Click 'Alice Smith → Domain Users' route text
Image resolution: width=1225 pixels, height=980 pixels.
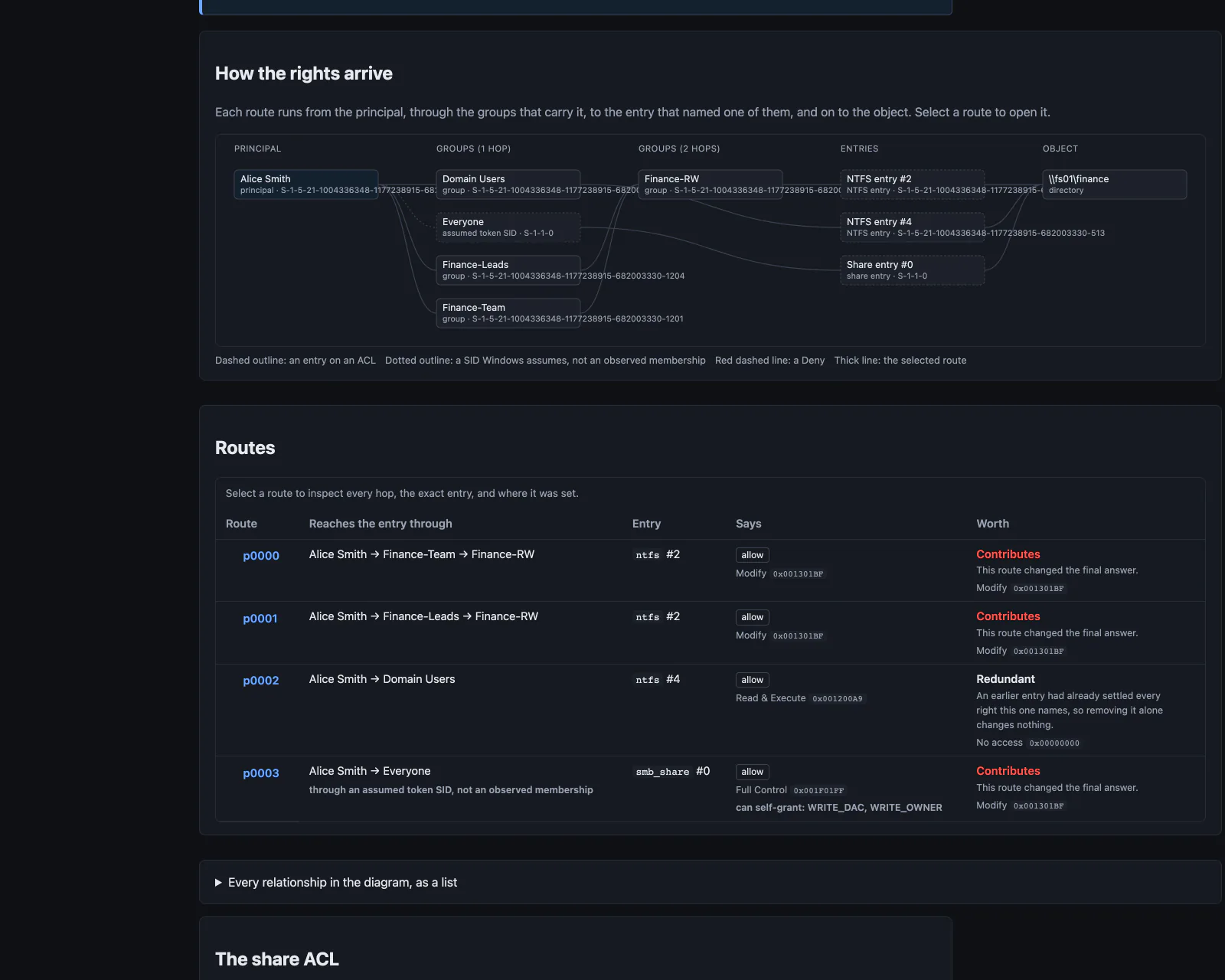click(382, 679)
